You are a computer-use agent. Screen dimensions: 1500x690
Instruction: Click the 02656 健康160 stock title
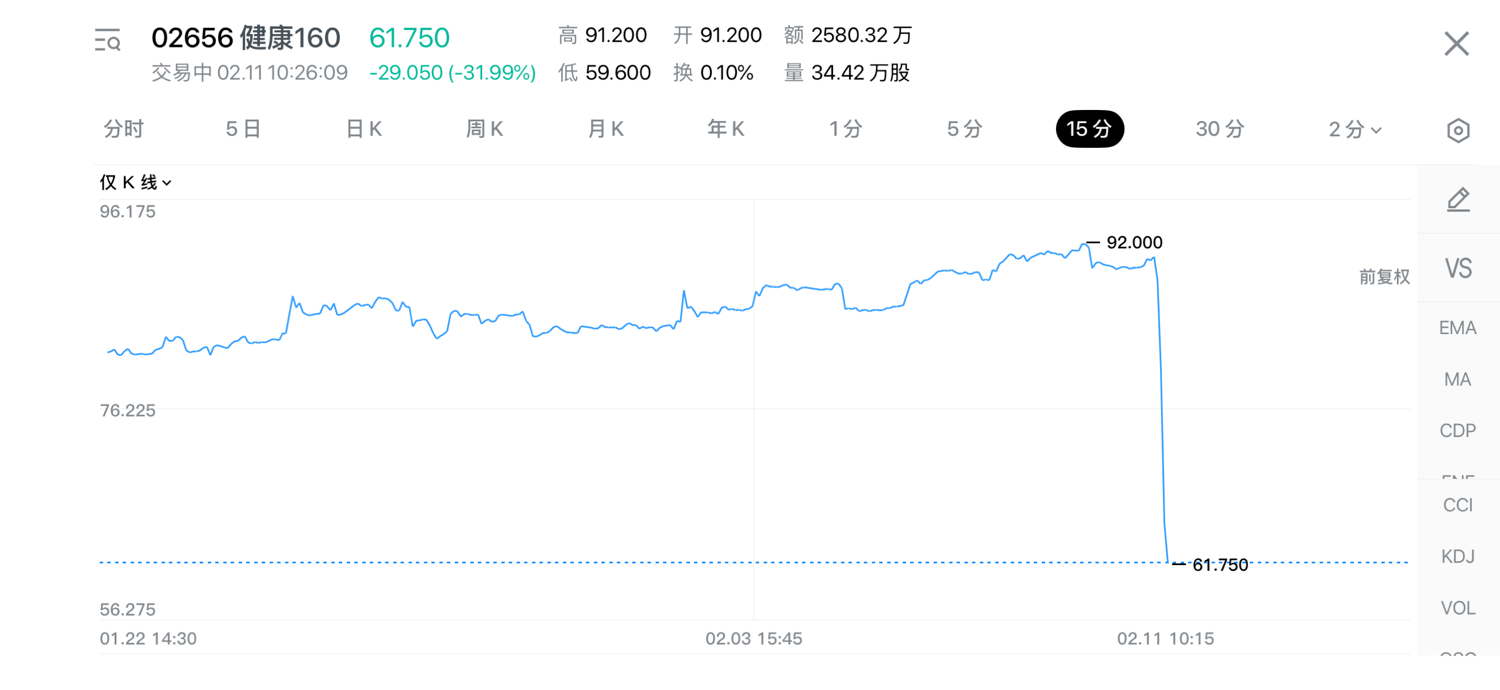pos(246,38)
